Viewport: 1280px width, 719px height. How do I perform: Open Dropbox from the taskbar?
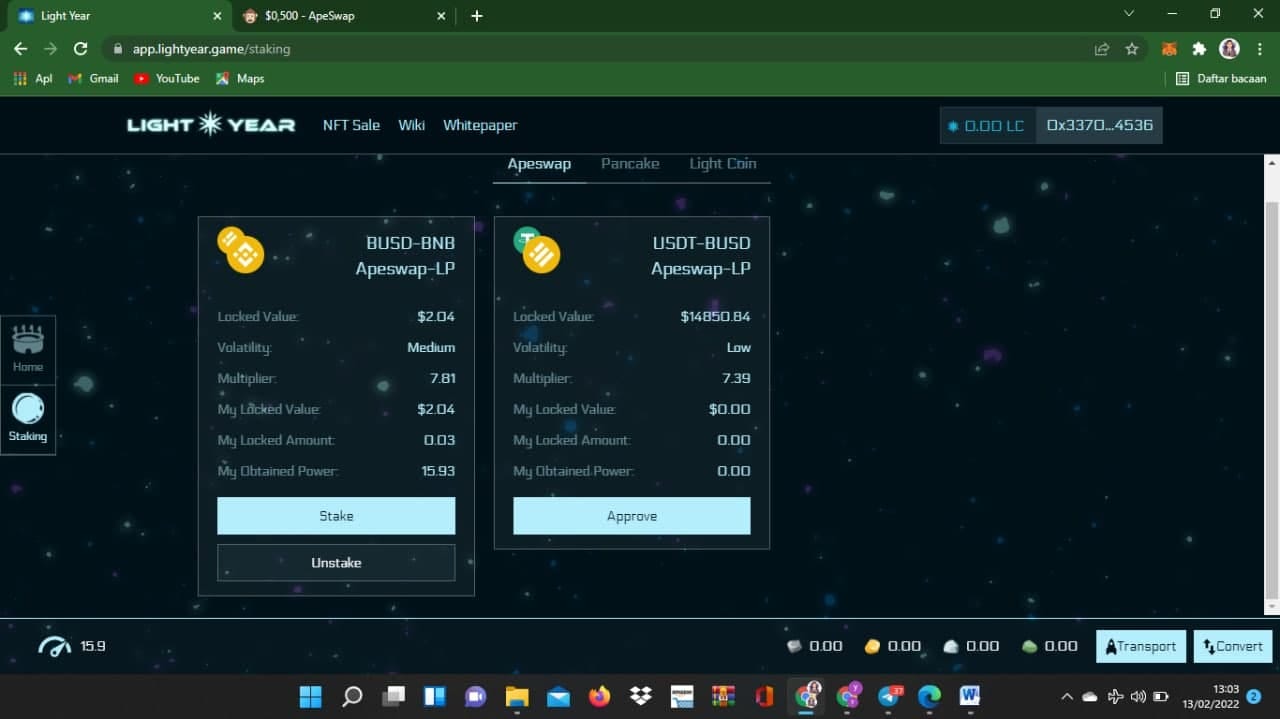[x=641, y=696]
